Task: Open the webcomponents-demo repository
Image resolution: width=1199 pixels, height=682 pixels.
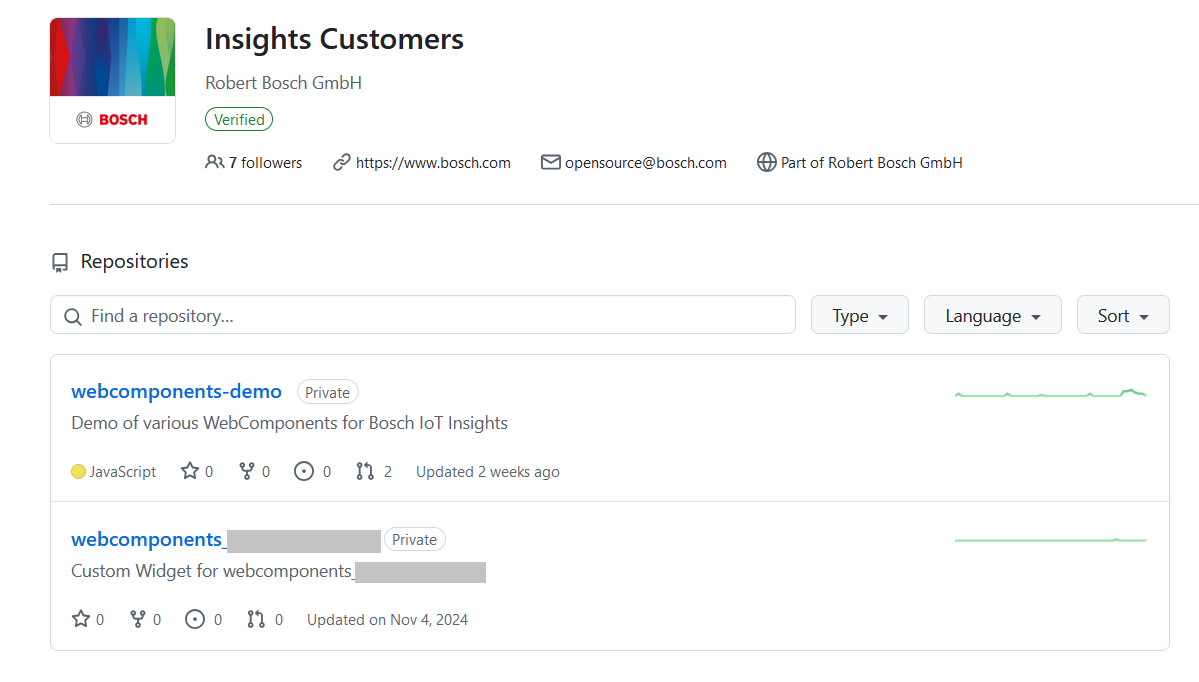Action: coord(176,392)
